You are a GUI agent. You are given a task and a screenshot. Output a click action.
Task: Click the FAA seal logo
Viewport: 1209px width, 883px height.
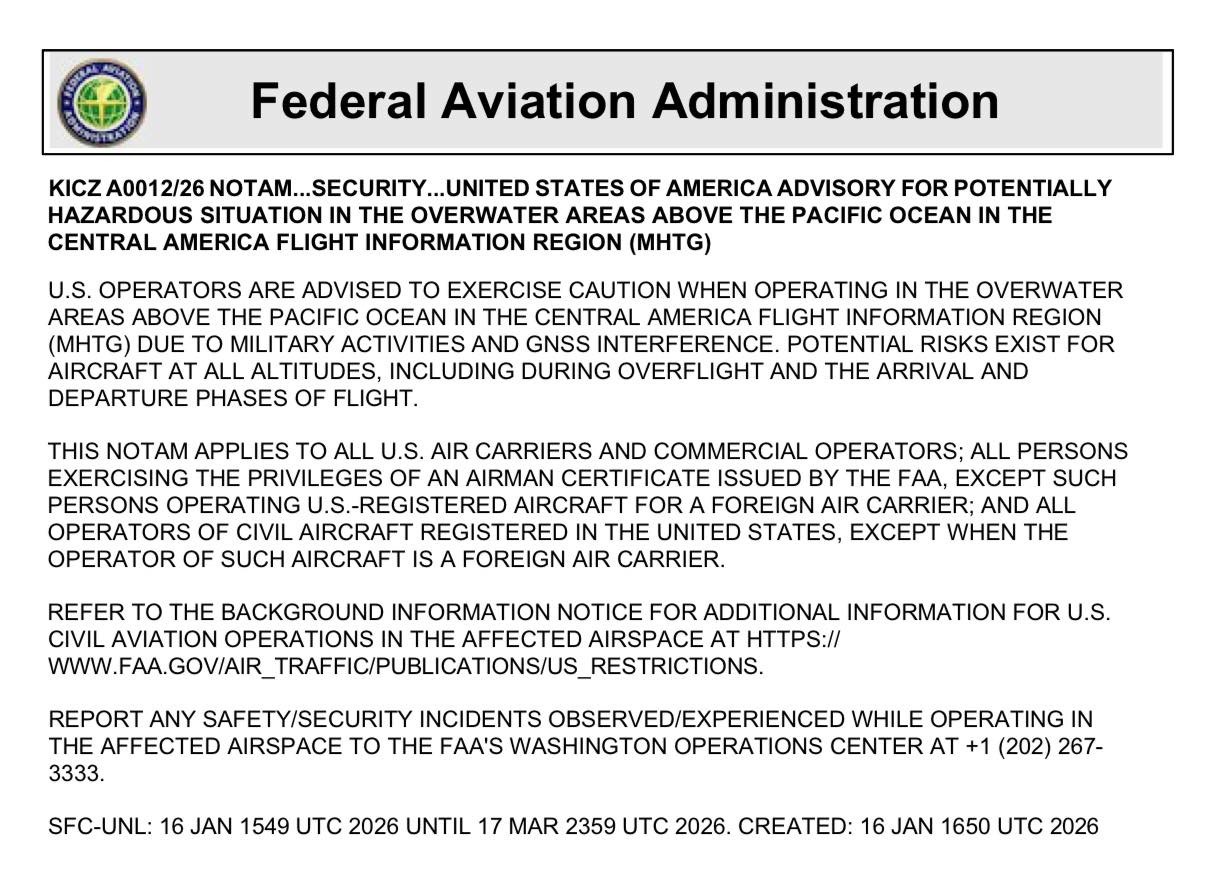pyautogui.click(x=101, y=102)
